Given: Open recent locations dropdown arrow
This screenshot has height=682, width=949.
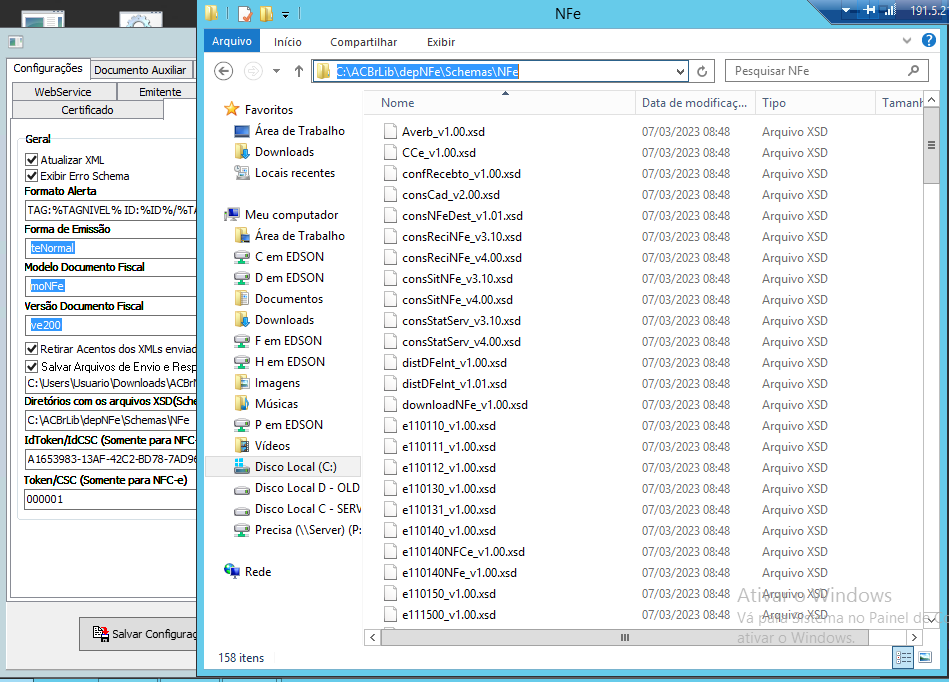Looking at the screenshot, I should [x=276, y=71].
